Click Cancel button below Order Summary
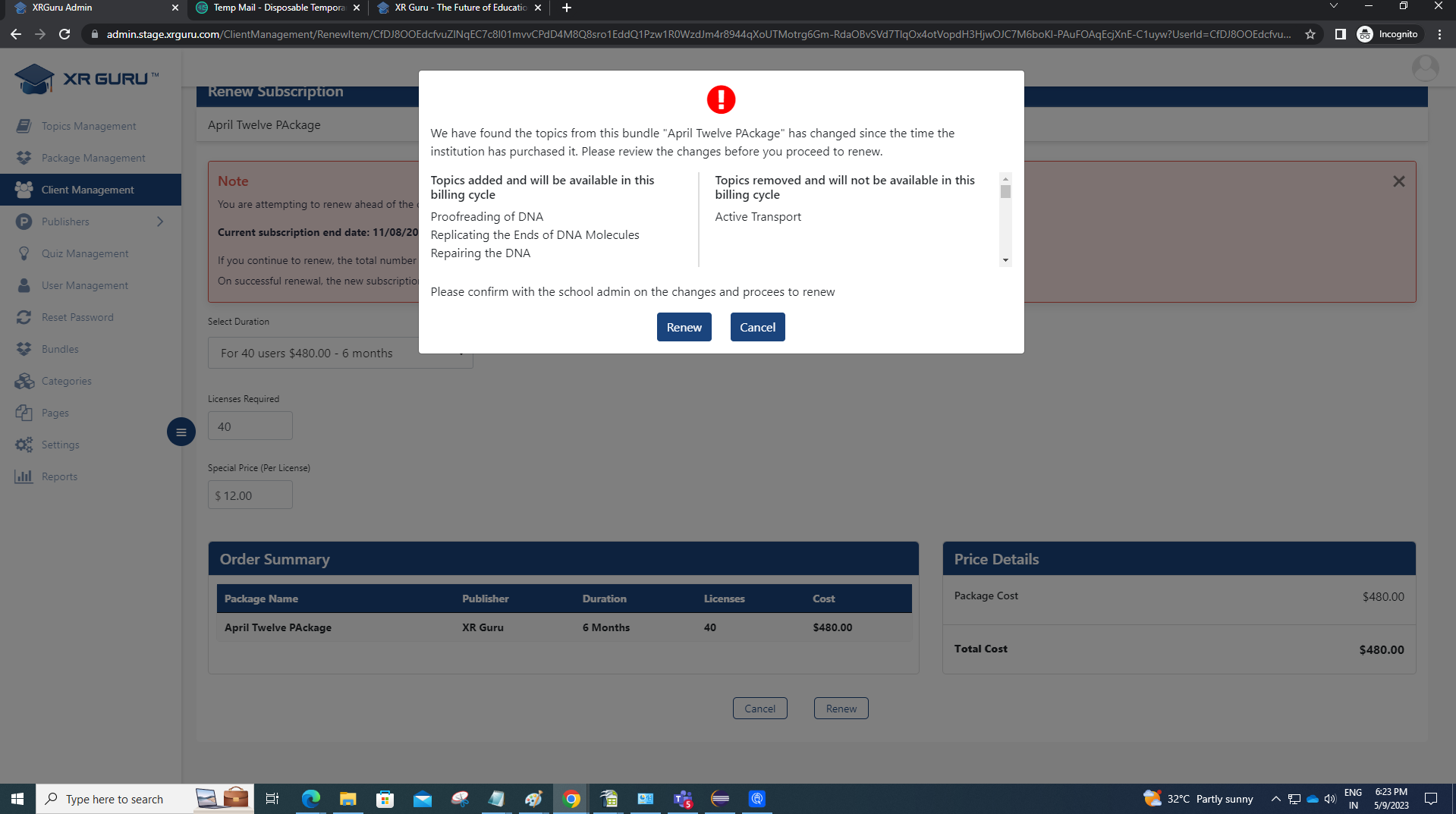Viewport: 1456px width, 814px height. pyautogui.click(x=759, y=709)
